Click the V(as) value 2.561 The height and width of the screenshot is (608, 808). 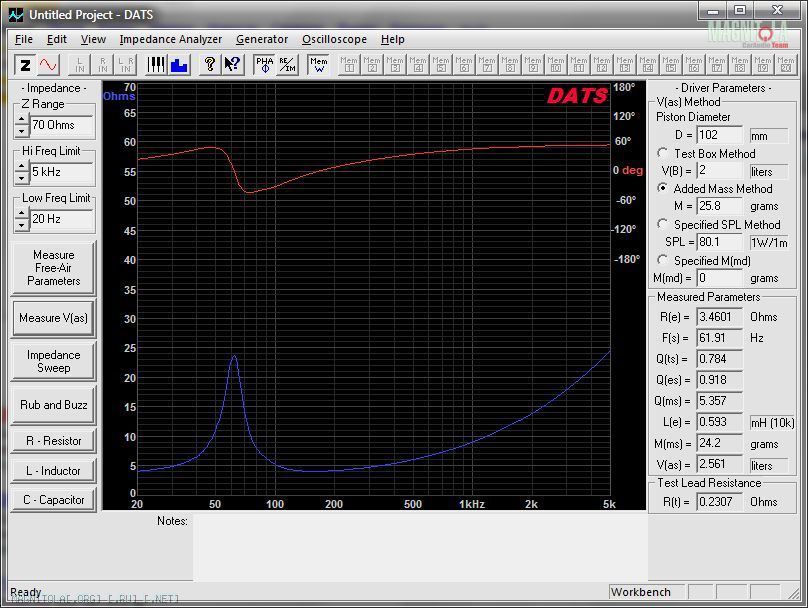(x=719, y=464)
